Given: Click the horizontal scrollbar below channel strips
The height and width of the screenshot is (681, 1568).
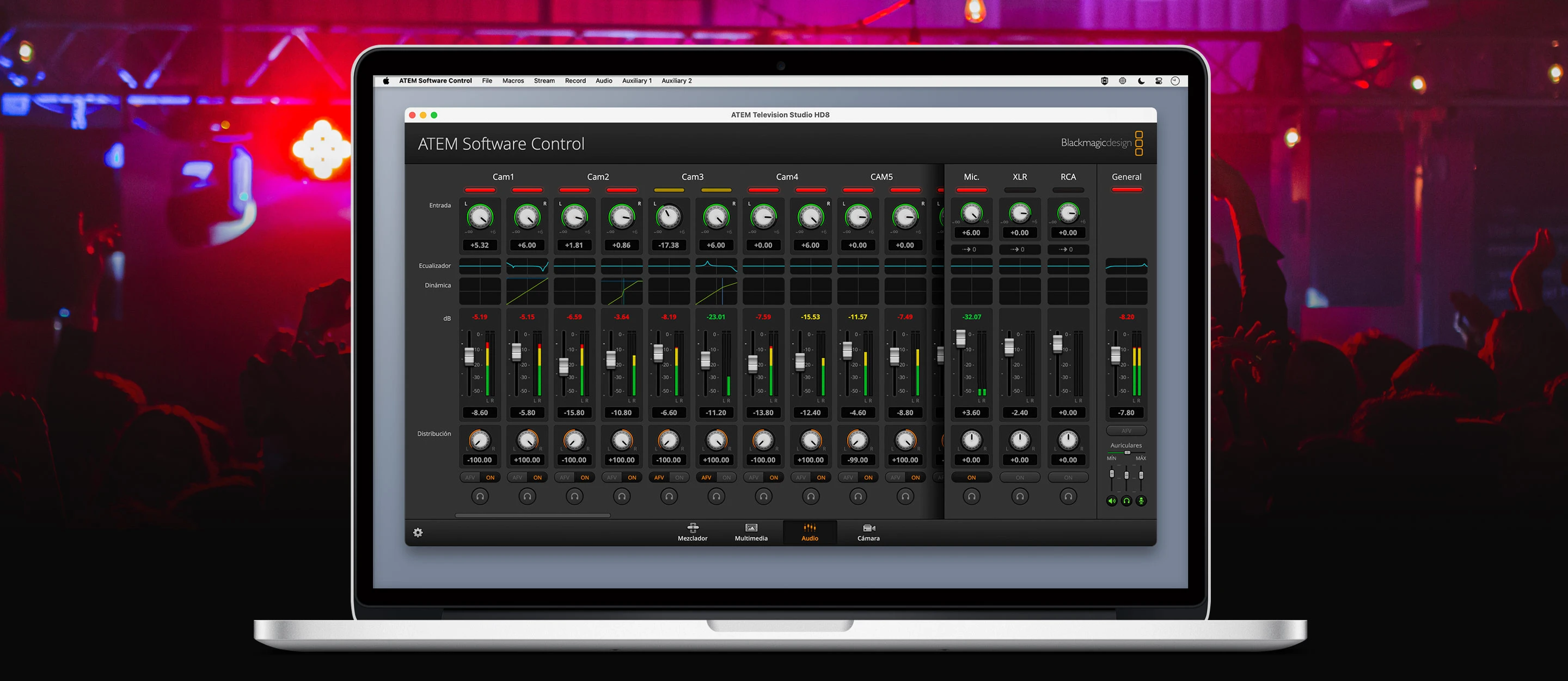Looking at the screenshot, I should click(532, 515).
